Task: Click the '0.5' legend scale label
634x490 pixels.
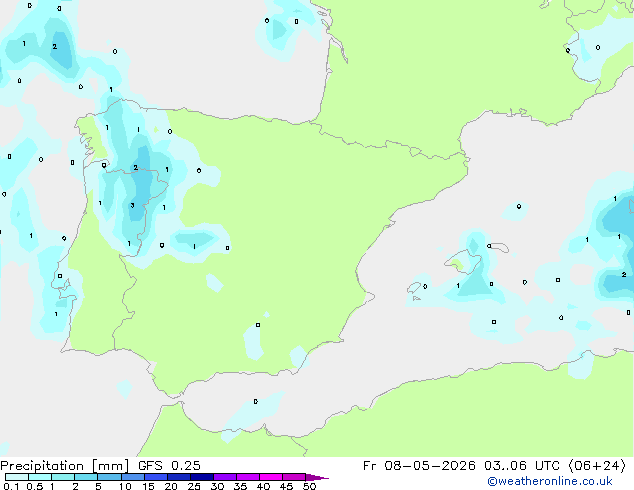Action: pos(34,486)
